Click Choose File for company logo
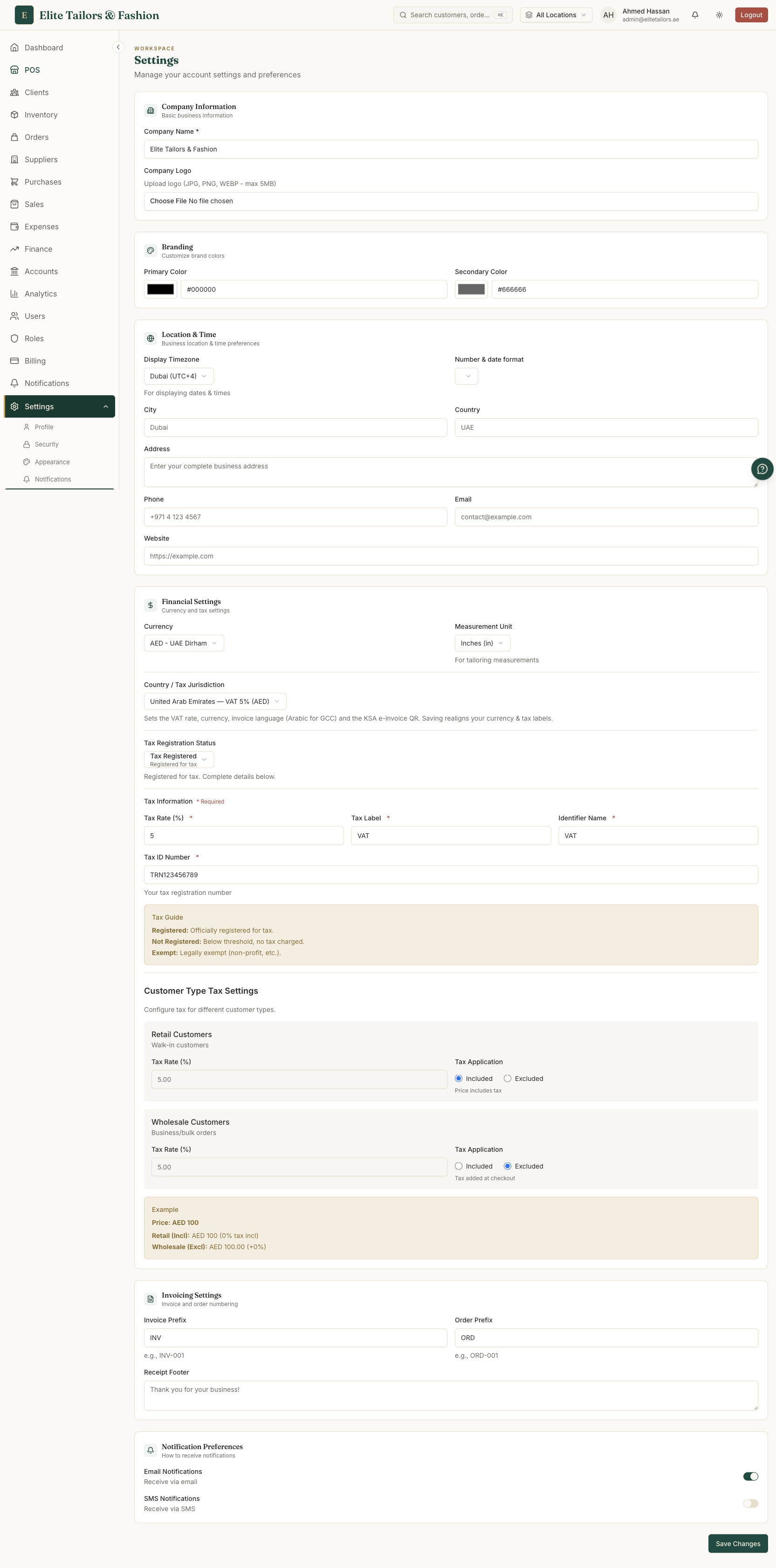Image resolution: width=776 pixels, height=1568 pixels. 168,201
